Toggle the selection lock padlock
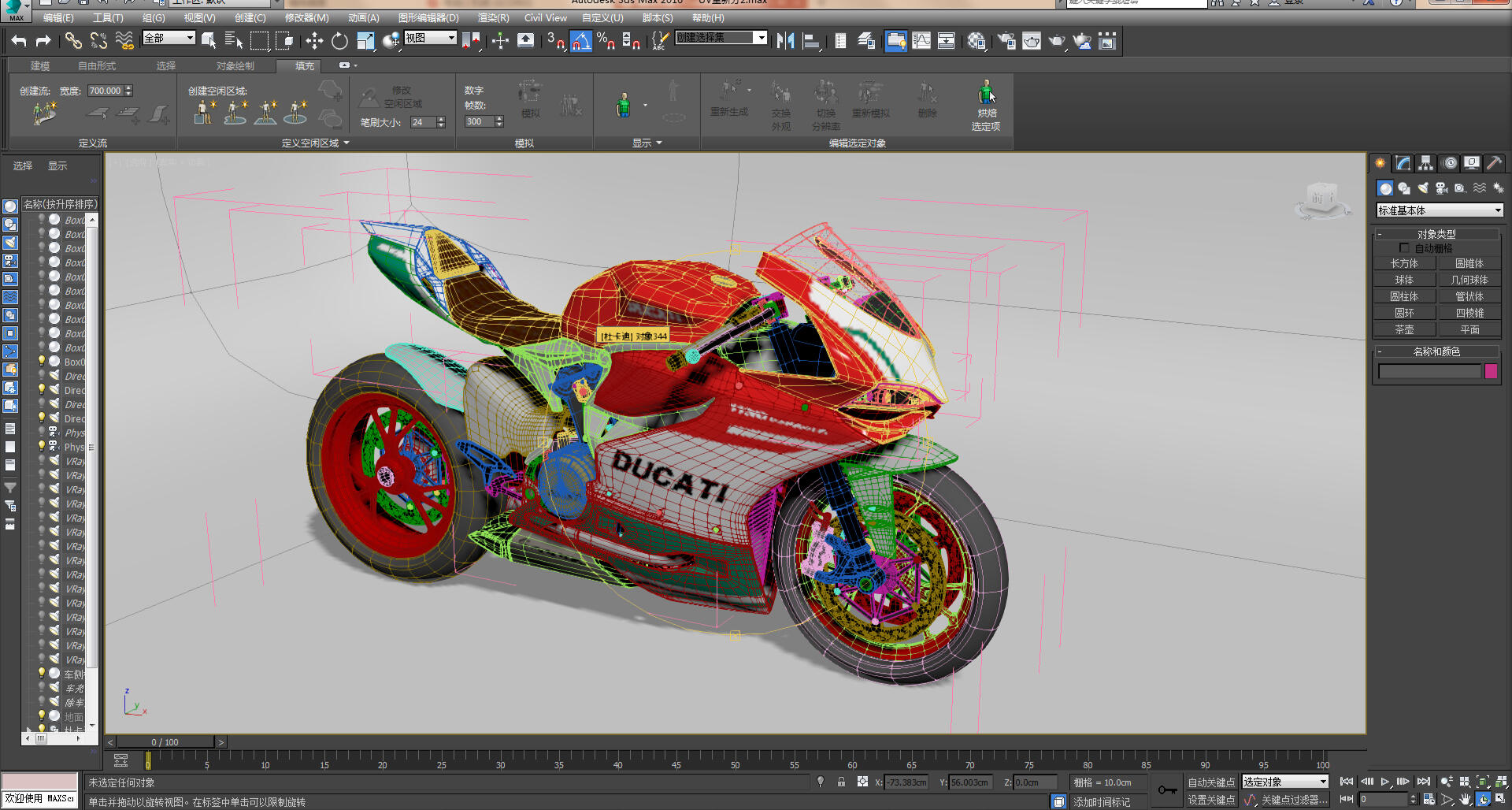The width and height of the screenshot is (1512, 810). coord(841,782)
